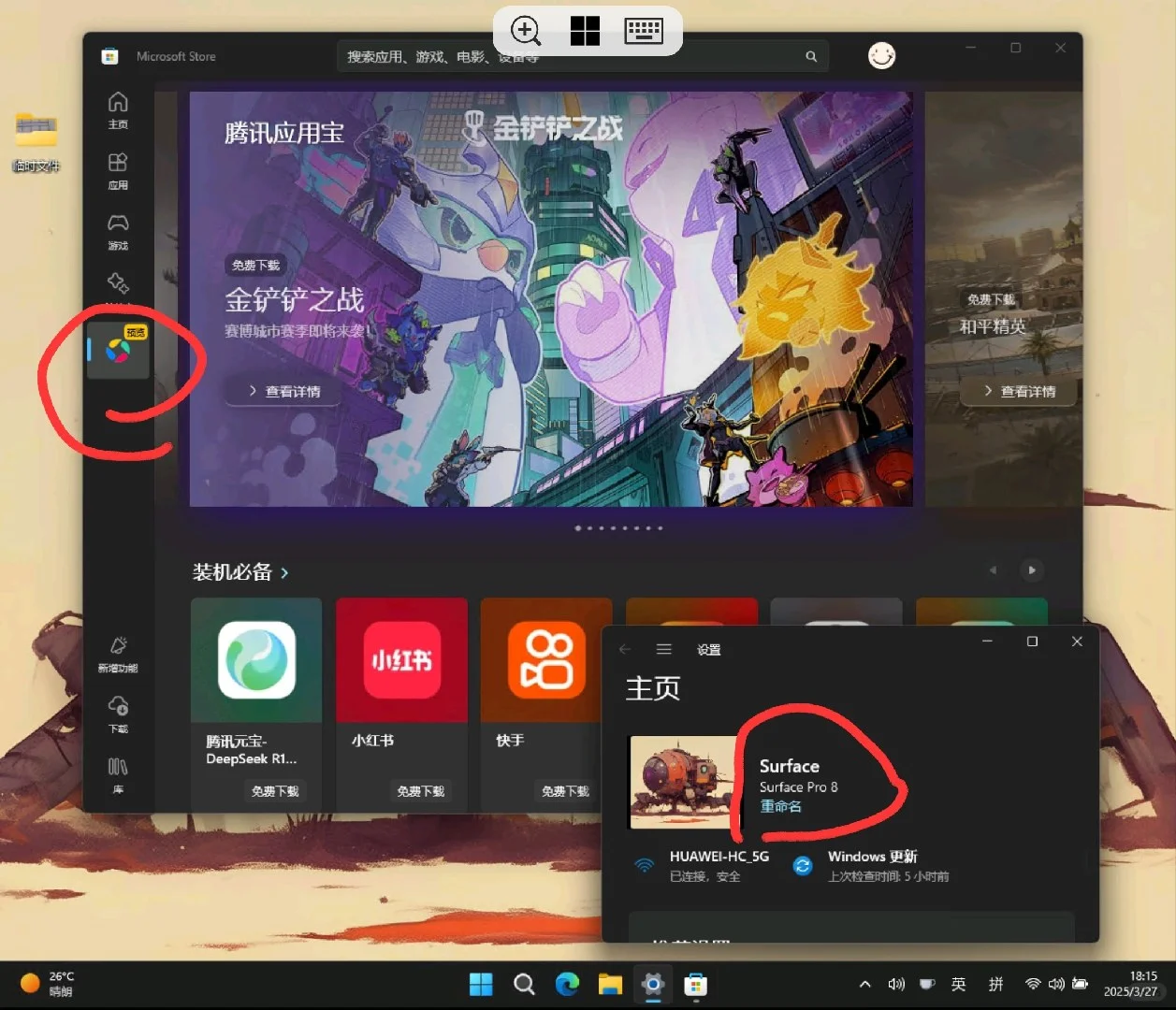Go to the Store 主页 via the sidebar home icon
The height and width of the screenshot is (1010, 1176).
pyautogui.click(x=118, y=109)
